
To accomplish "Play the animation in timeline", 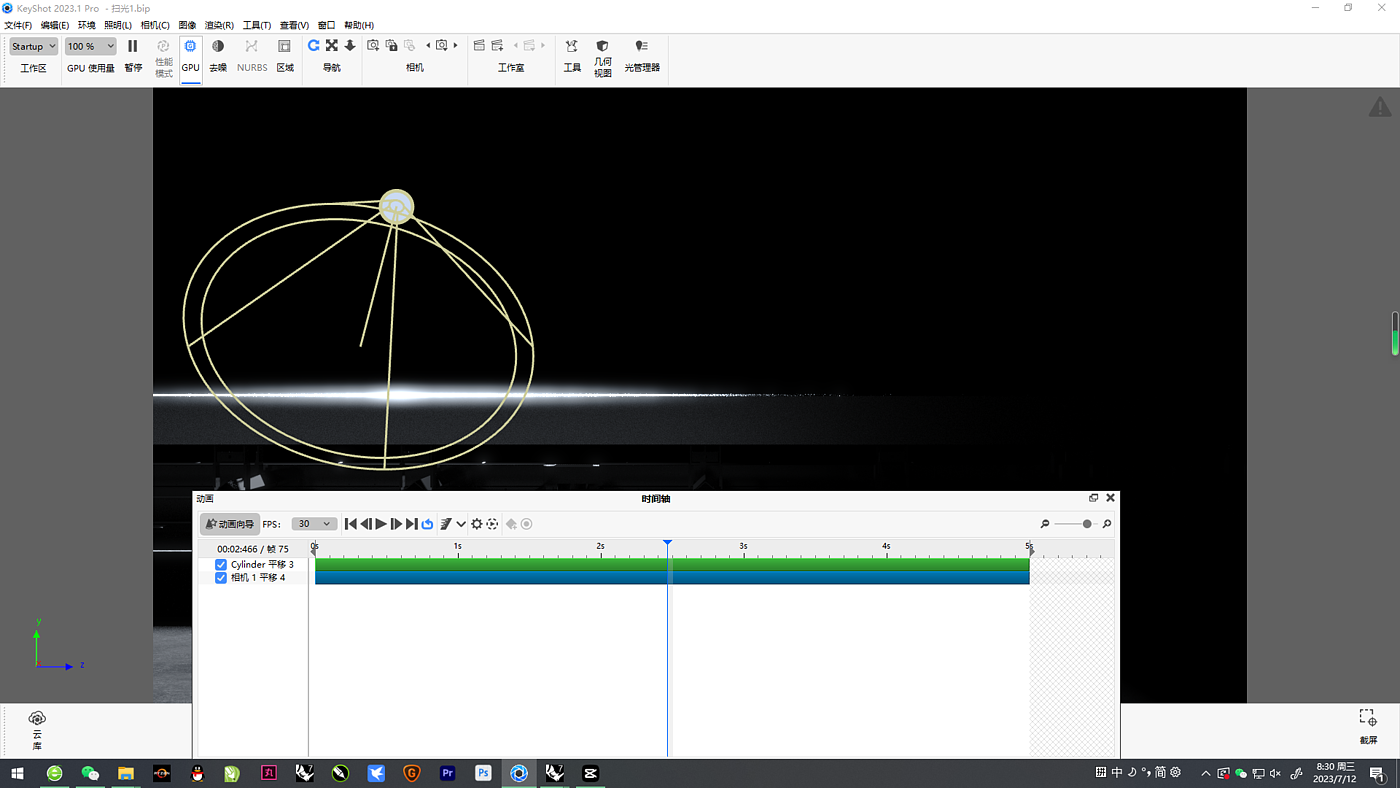I will coord(381,524).
